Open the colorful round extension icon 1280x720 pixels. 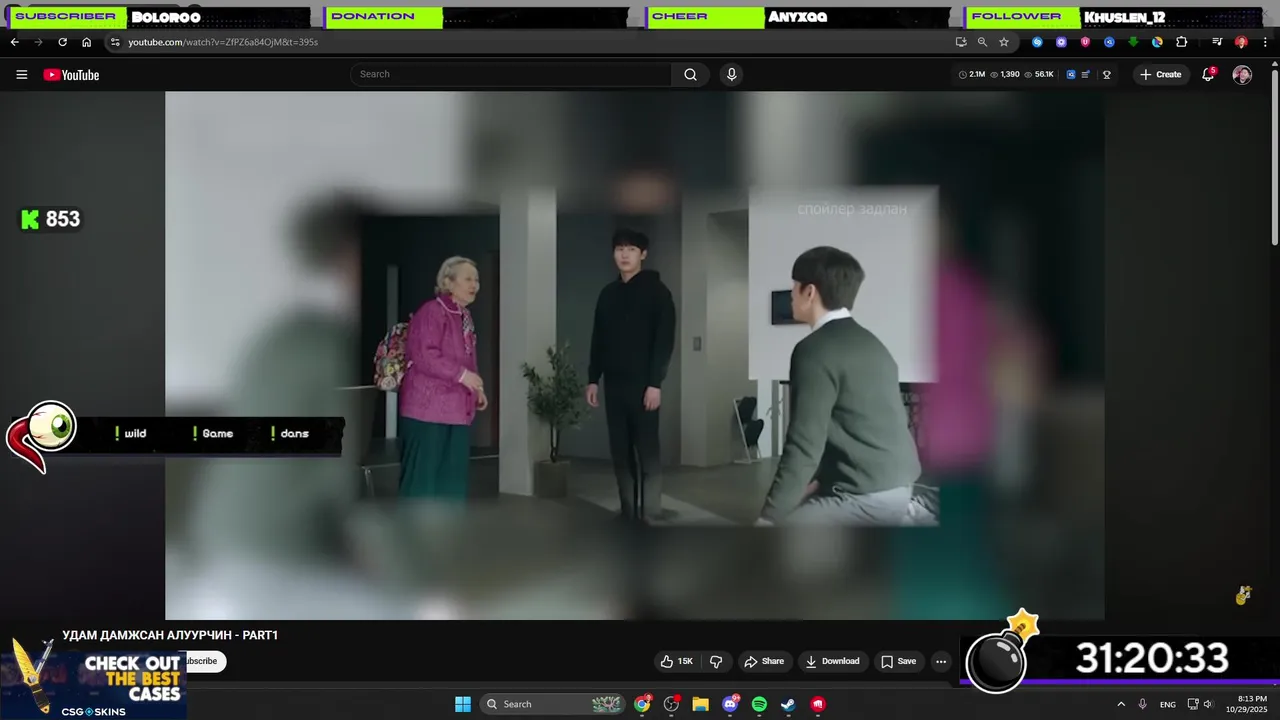(x=1157, y=42)
